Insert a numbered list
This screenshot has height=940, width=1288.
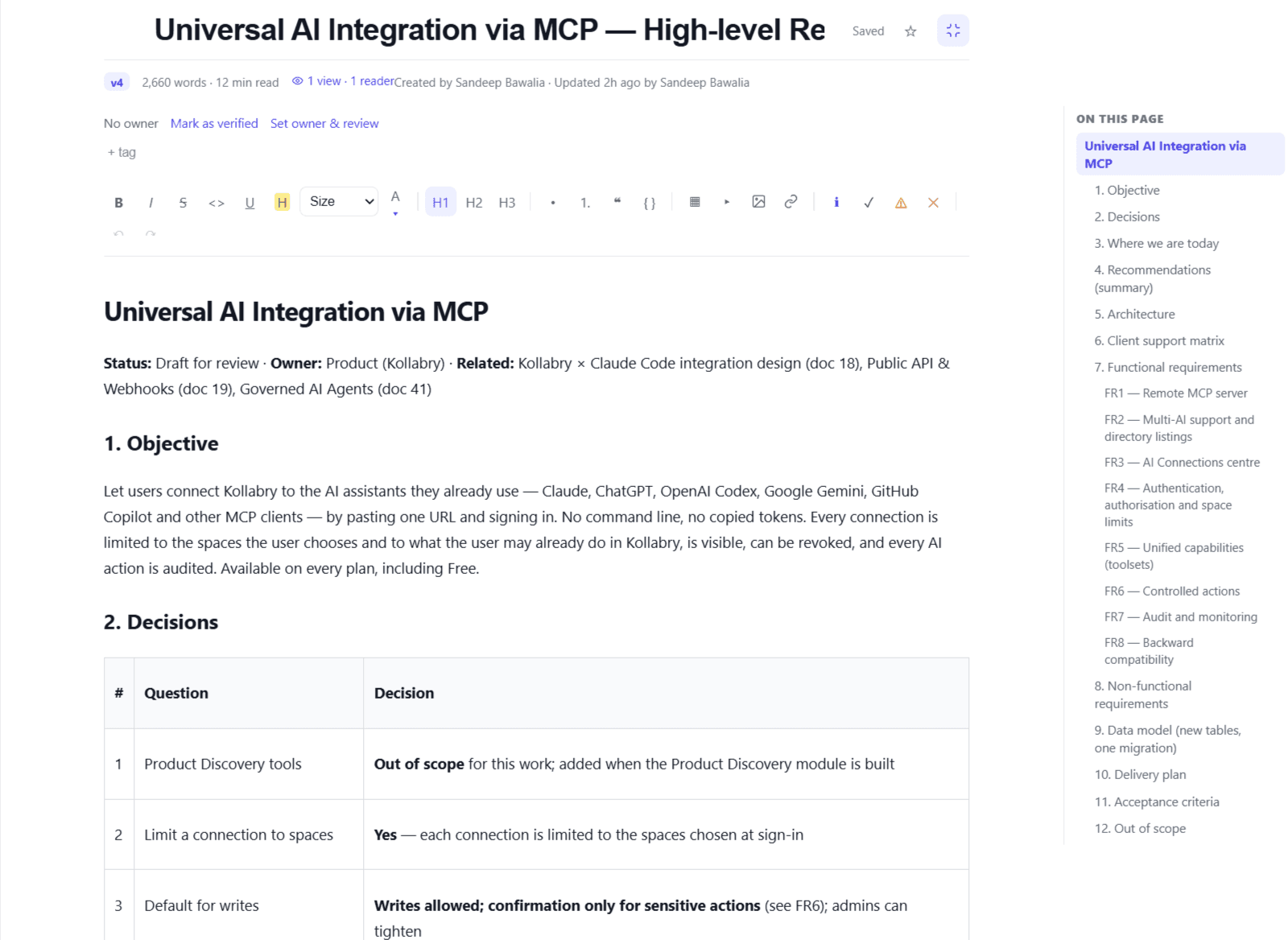coord(585,203)
